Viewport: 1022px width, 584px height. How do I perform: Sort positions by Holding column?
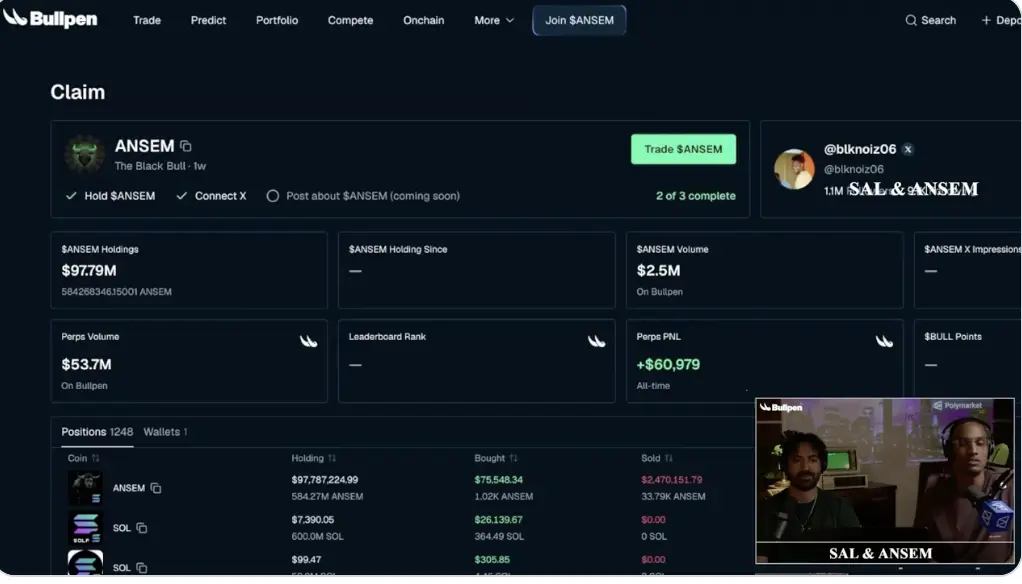tap(314, 458)
